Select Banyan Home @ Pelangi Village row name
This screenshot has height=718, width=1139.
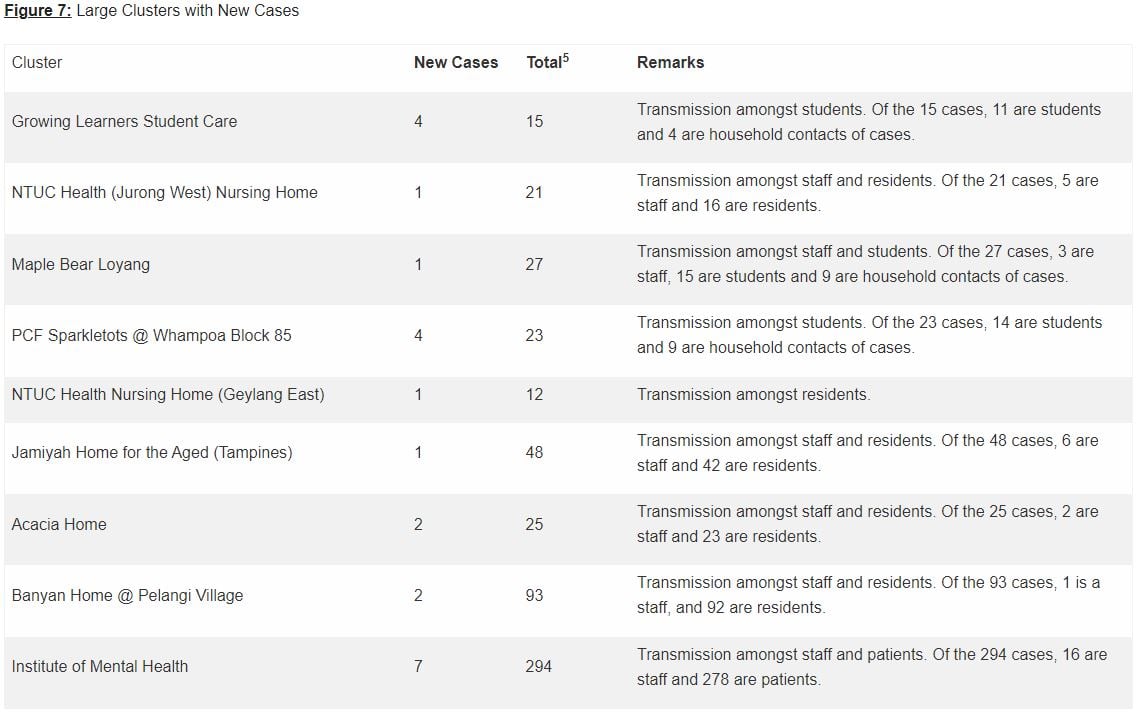click(127, 595)
